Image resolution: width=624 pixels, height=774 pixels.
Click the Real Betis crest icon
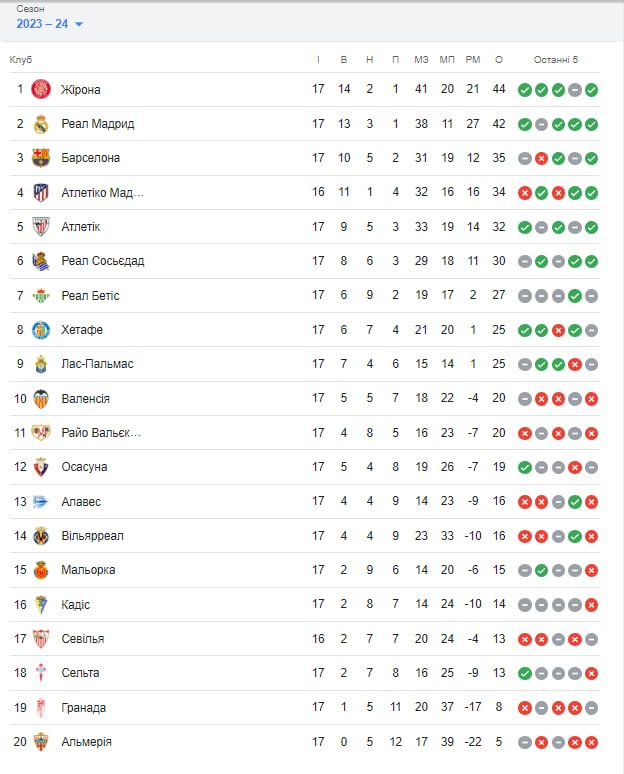click(x=41, y=295)
